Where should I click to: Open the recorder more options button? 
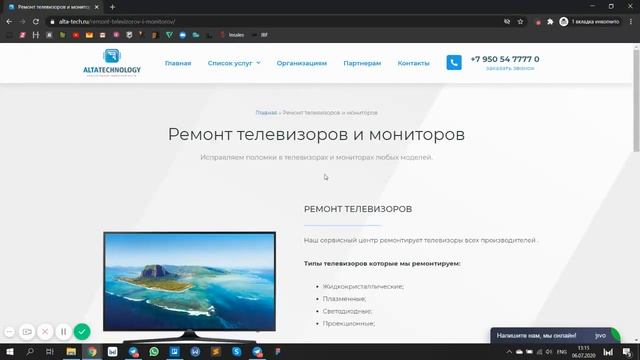pyautogui.click(x=9, y=332)
